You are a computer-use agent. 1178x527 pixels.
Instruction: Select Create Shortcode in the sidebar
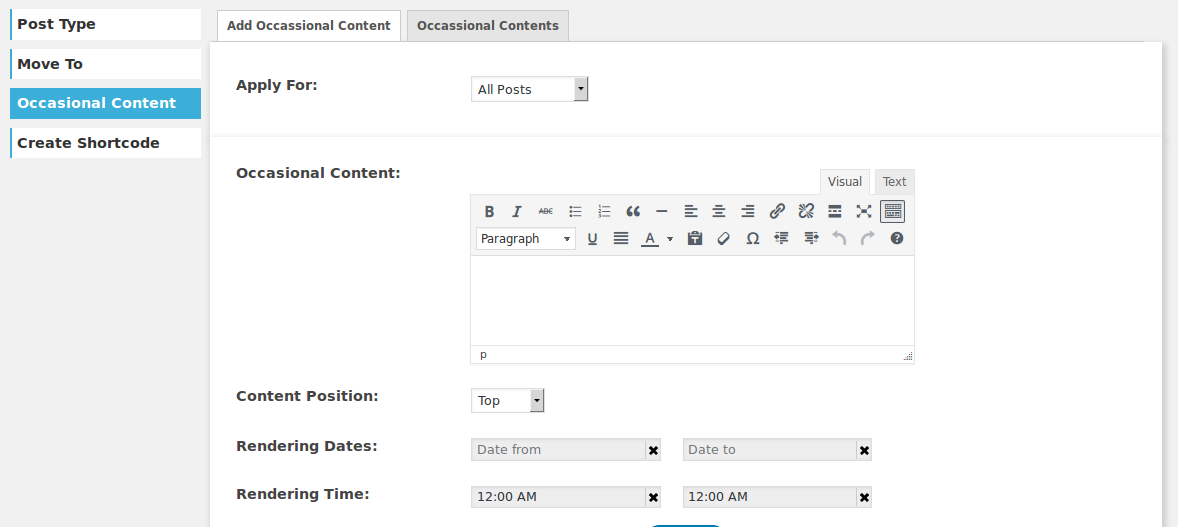pyautogui.click(x=105, y=143)
